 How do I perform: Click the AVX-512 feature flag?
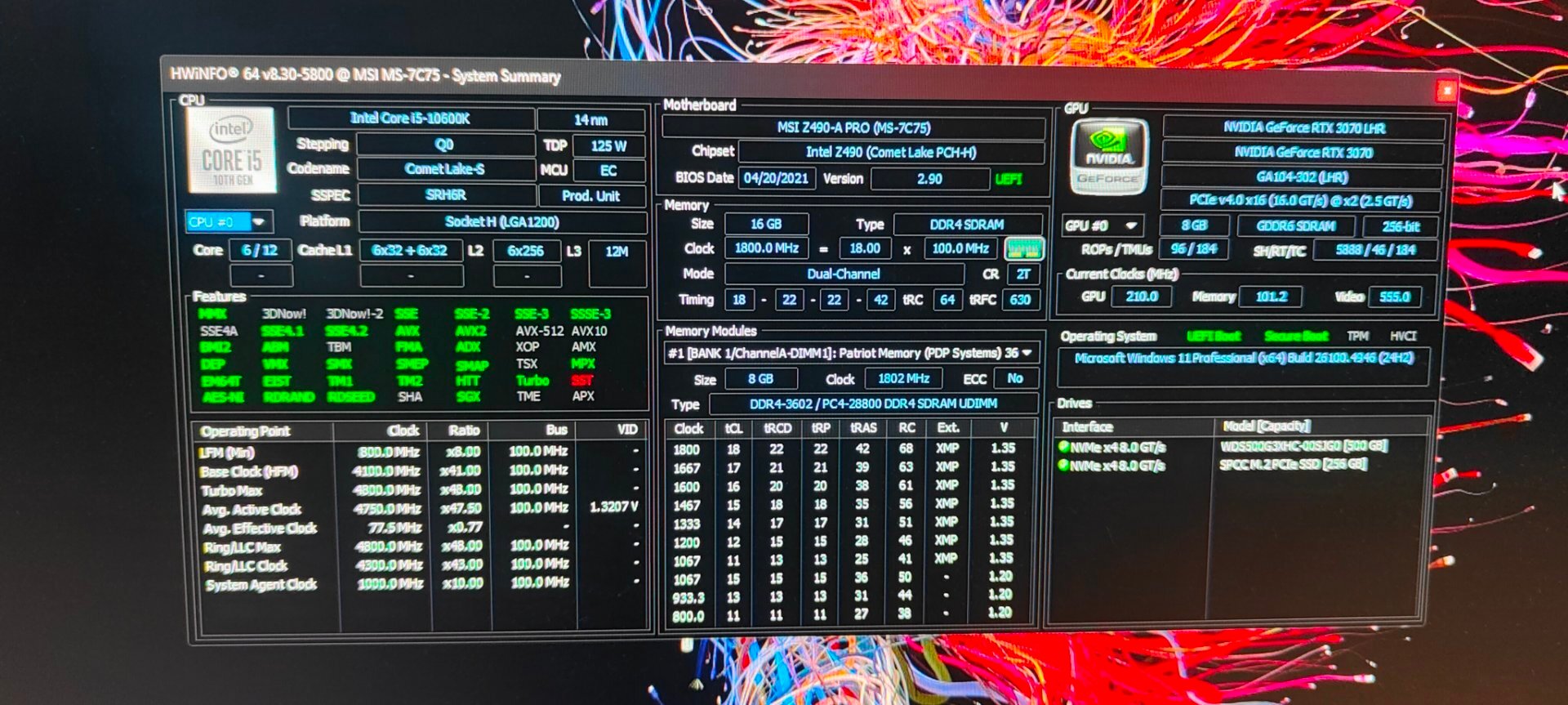point(539,331)
